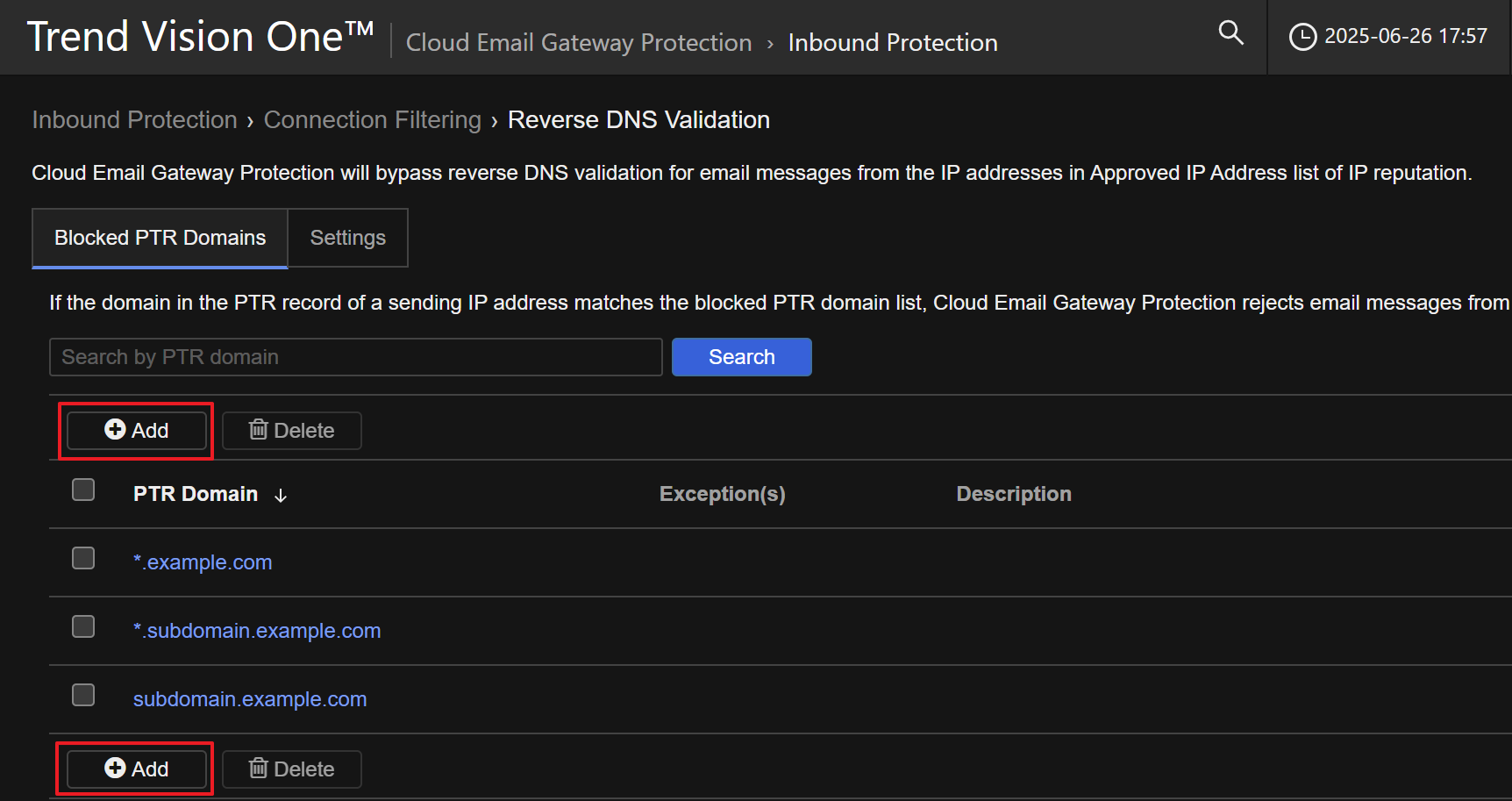Screen dimensions: 1512x801
Task: Open the *.example.com domain link
Action: coord(203,562)
